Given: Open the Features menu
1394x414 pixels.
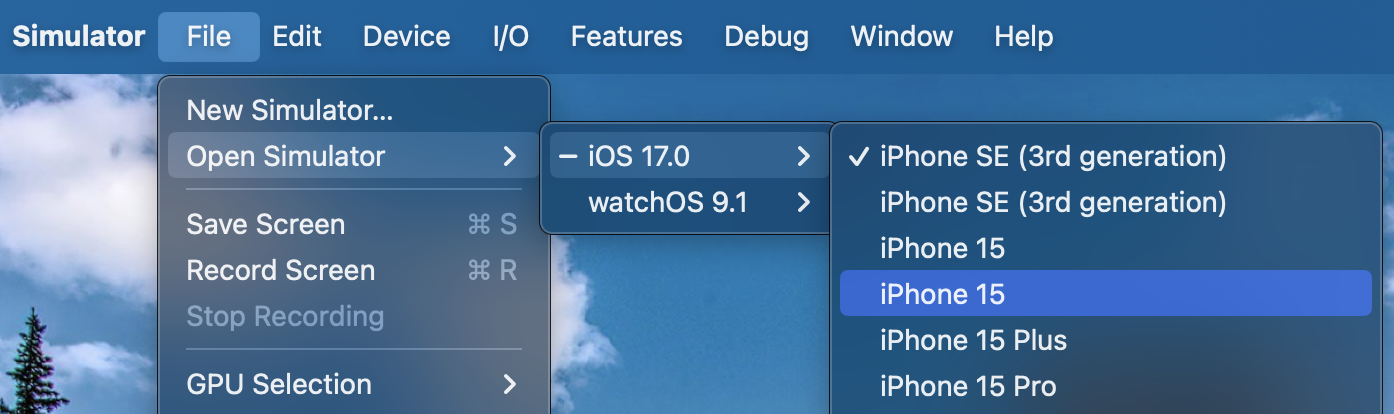Looking at the screenshot, I should click(x=626, y=37).
